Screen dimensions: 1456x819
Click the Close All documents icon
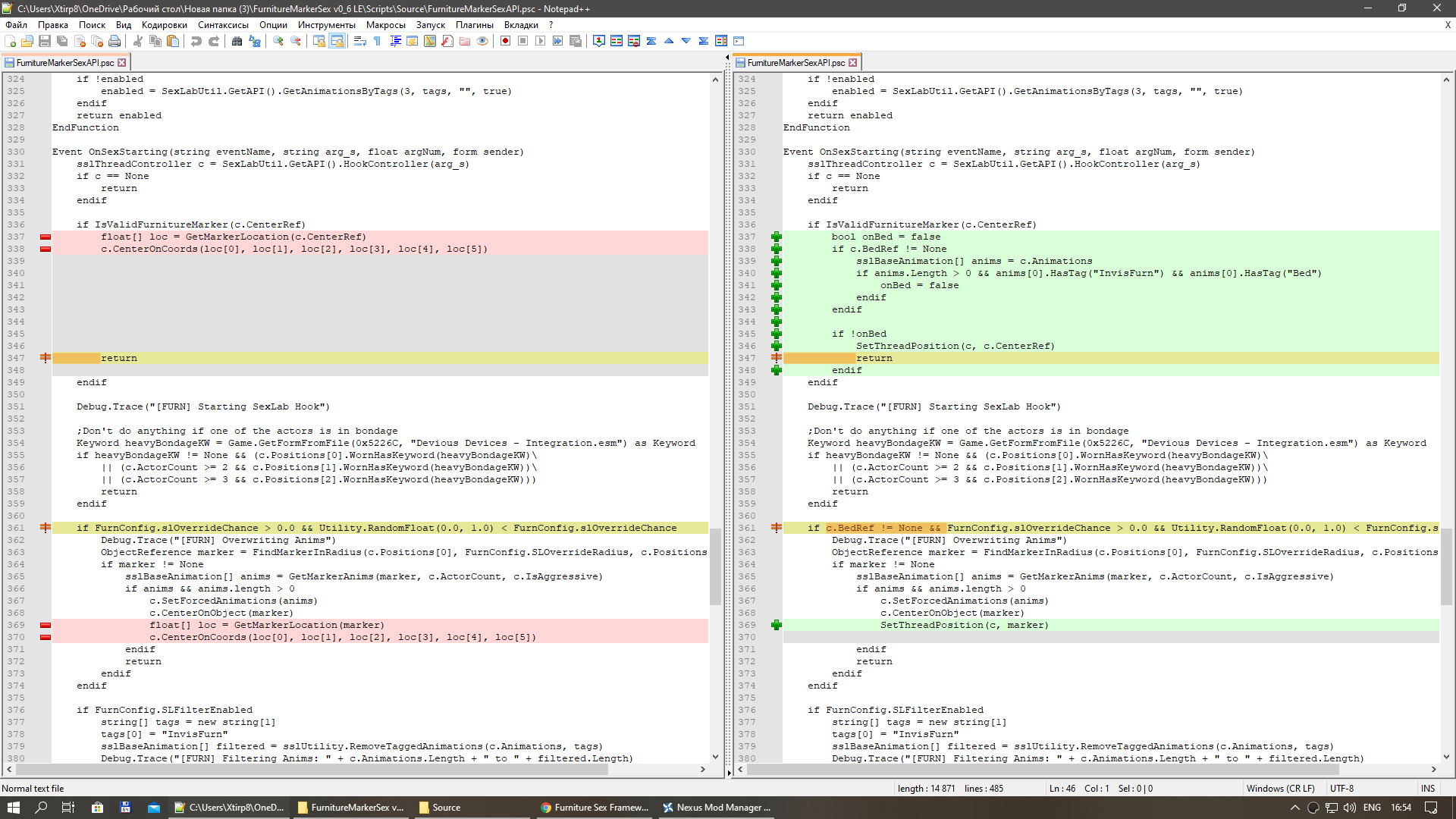97,41
